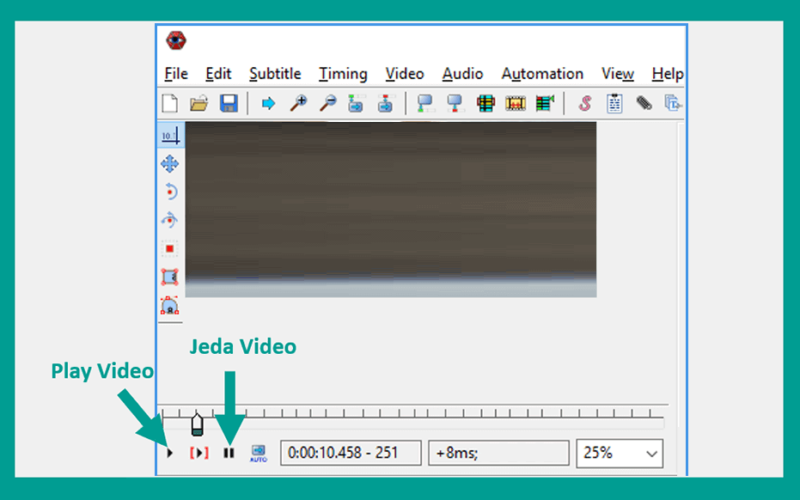Click the Select visible subtitles icon
The height and width of the screenshot is (500, 800).
coord(485,104)
